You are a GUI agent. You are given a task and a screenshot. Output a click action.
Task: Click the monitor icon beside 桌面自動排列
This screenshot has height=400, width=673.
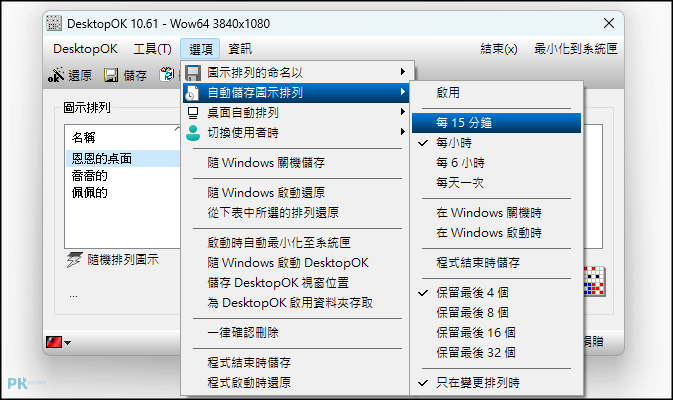[193, 113]
